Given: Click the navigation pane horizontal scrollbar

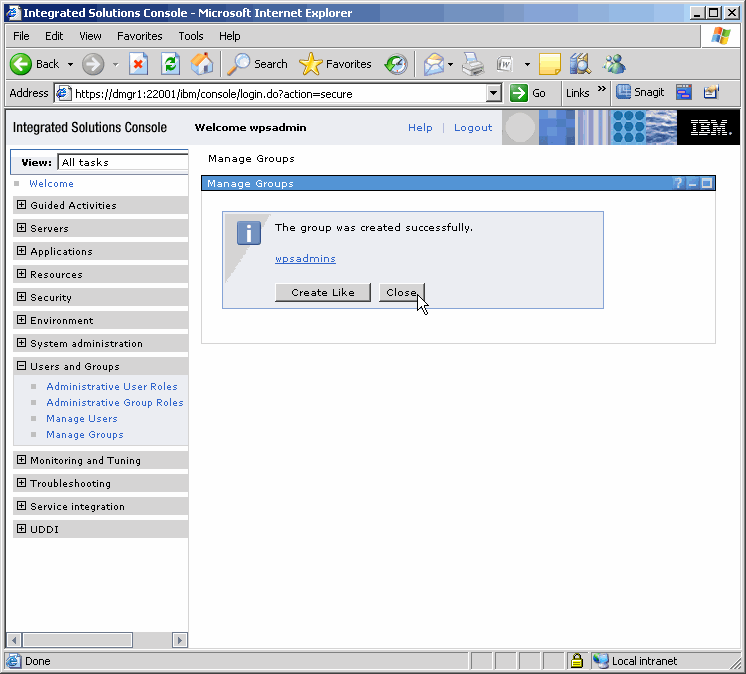Looking at the screenshot, I should pyautogui.click(x=97, y=640).
